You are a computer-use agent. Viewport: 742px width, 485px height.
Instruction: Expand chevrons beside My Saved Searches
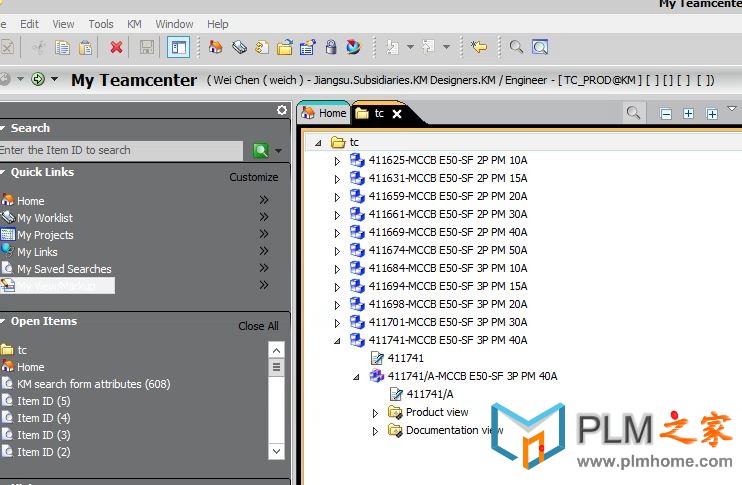coord(264,268)
